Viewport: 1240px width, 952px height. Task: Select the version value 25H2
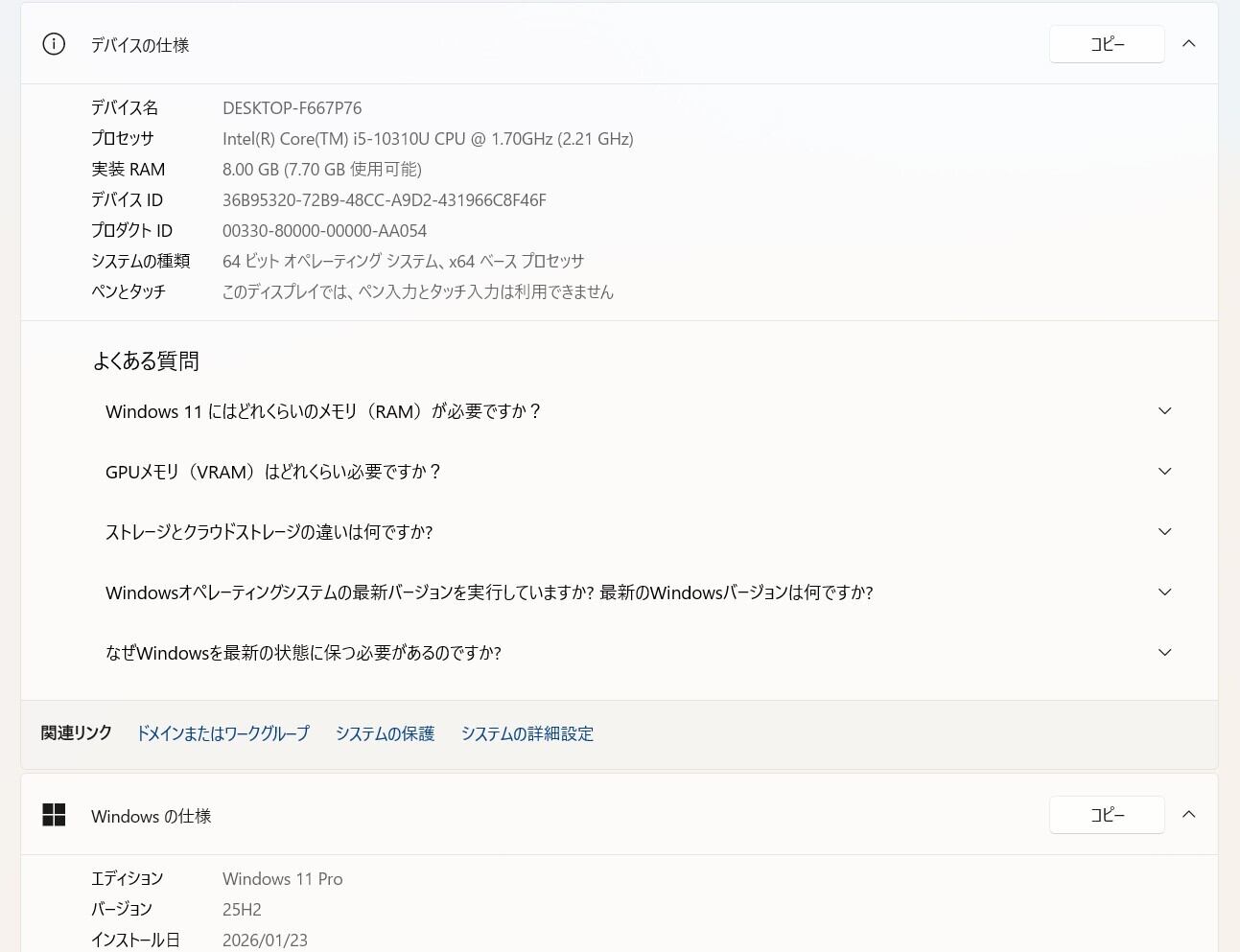click(x=242, y=910)
